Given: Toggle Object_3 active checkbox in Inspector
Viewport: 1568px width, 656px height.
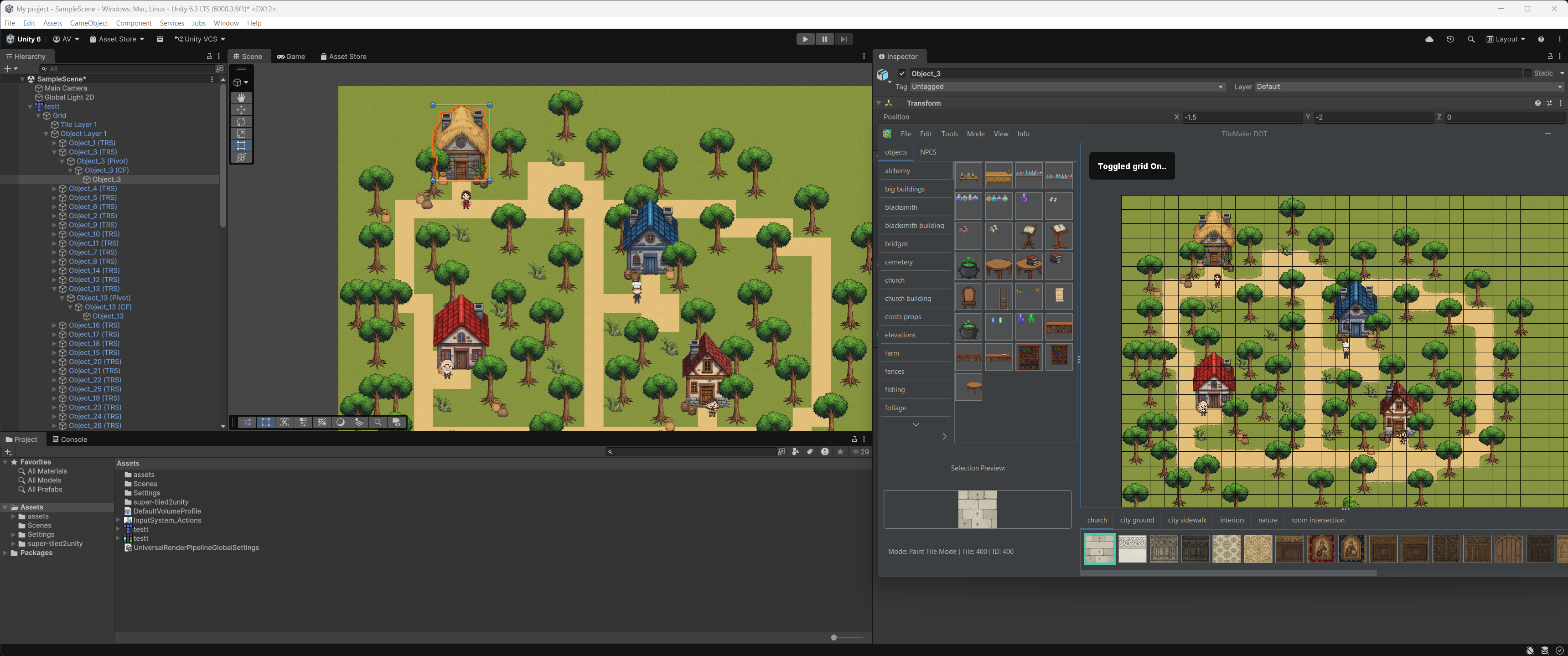Looking at the screenshot, I should [902, 74].
